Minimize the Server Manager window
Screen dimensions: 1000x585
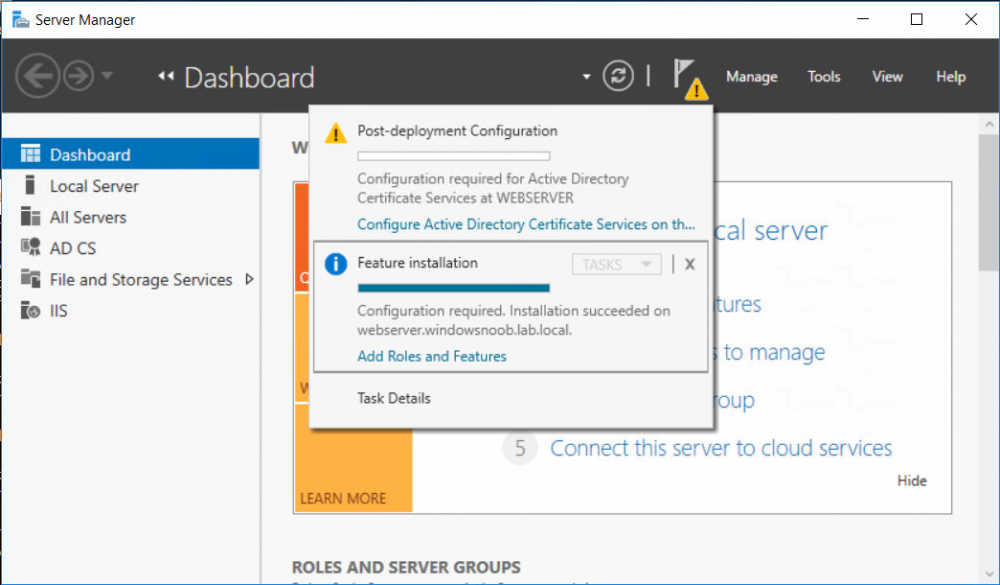coord(862,20)
